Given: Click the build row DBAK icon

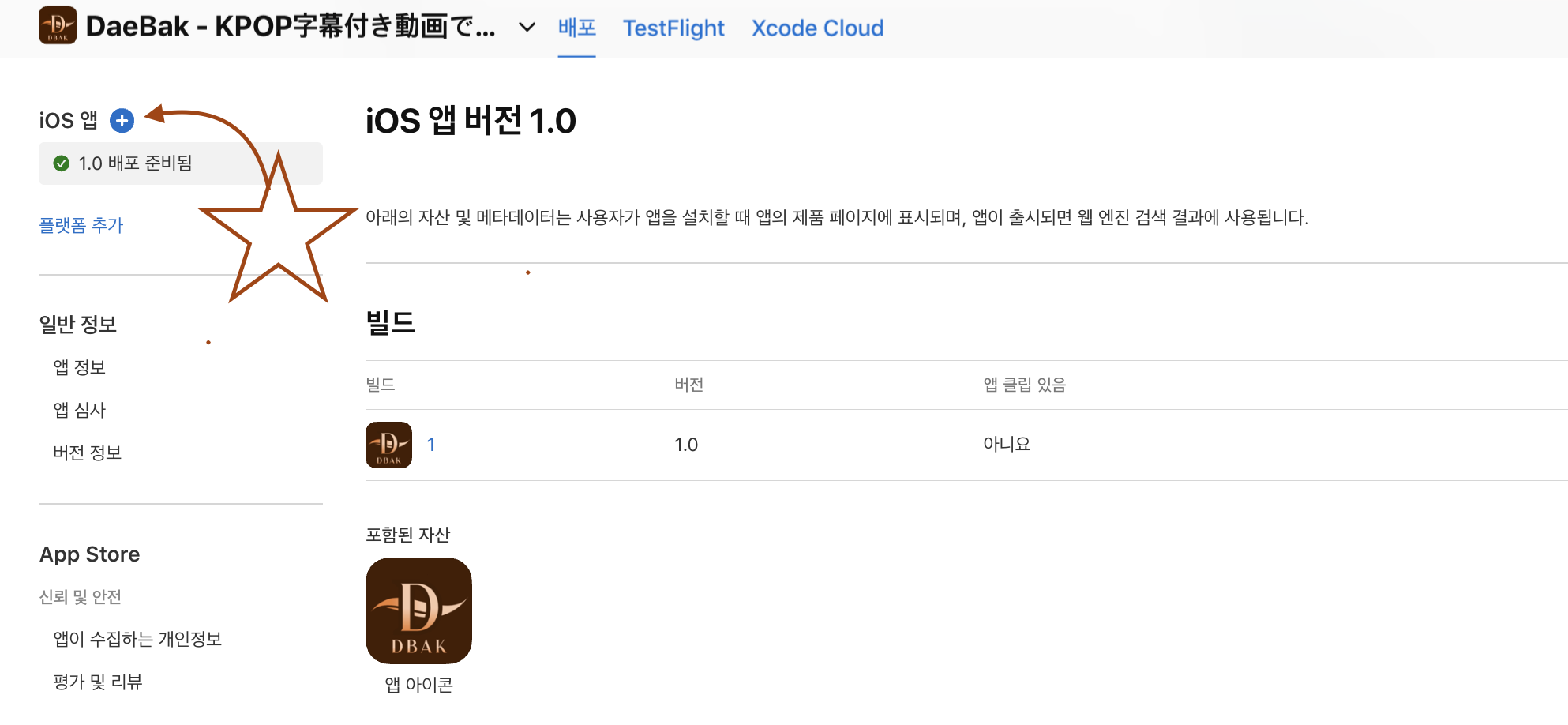Looking at the screenshot, I should click(x=388, y=445).
